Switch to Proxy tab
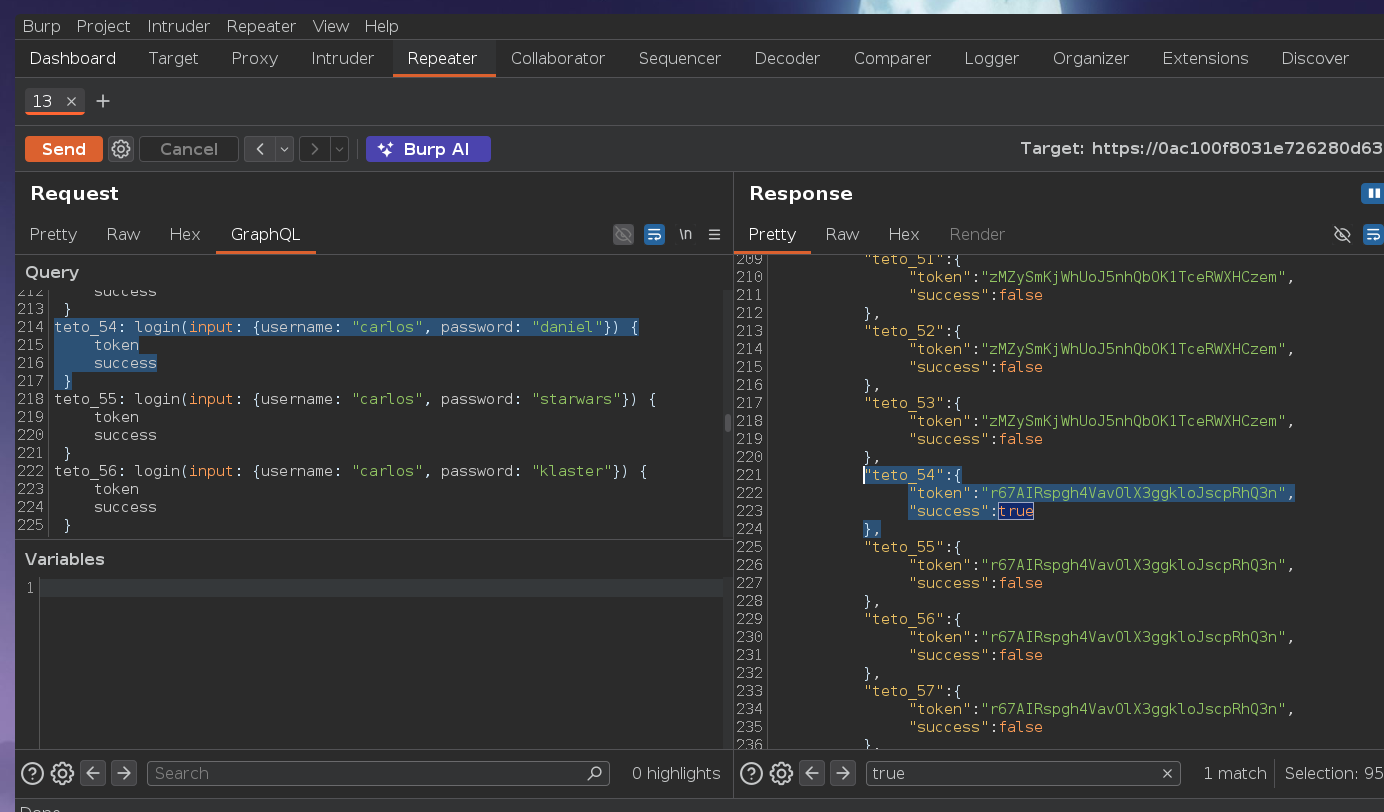The image size is (1384, 812). (255, 58)
